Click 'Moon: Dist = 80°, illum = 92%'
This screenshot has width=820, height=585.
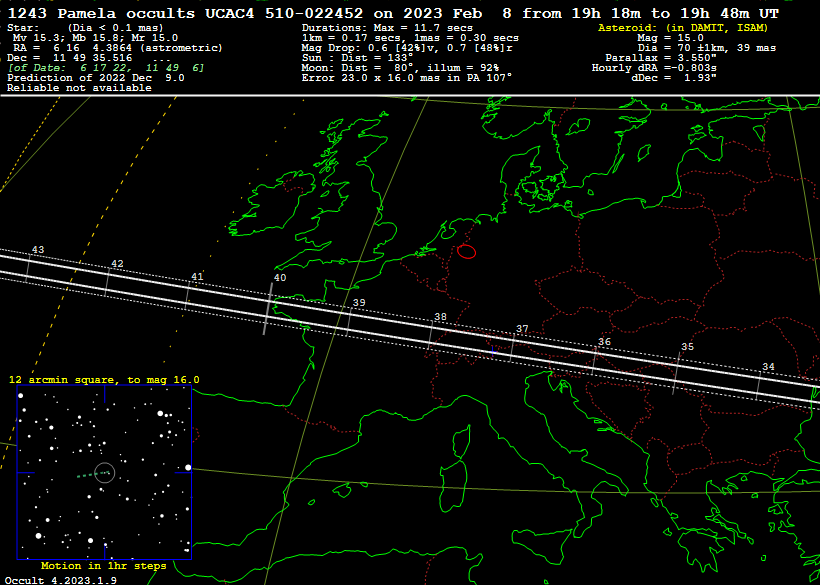tap(400, 67)
